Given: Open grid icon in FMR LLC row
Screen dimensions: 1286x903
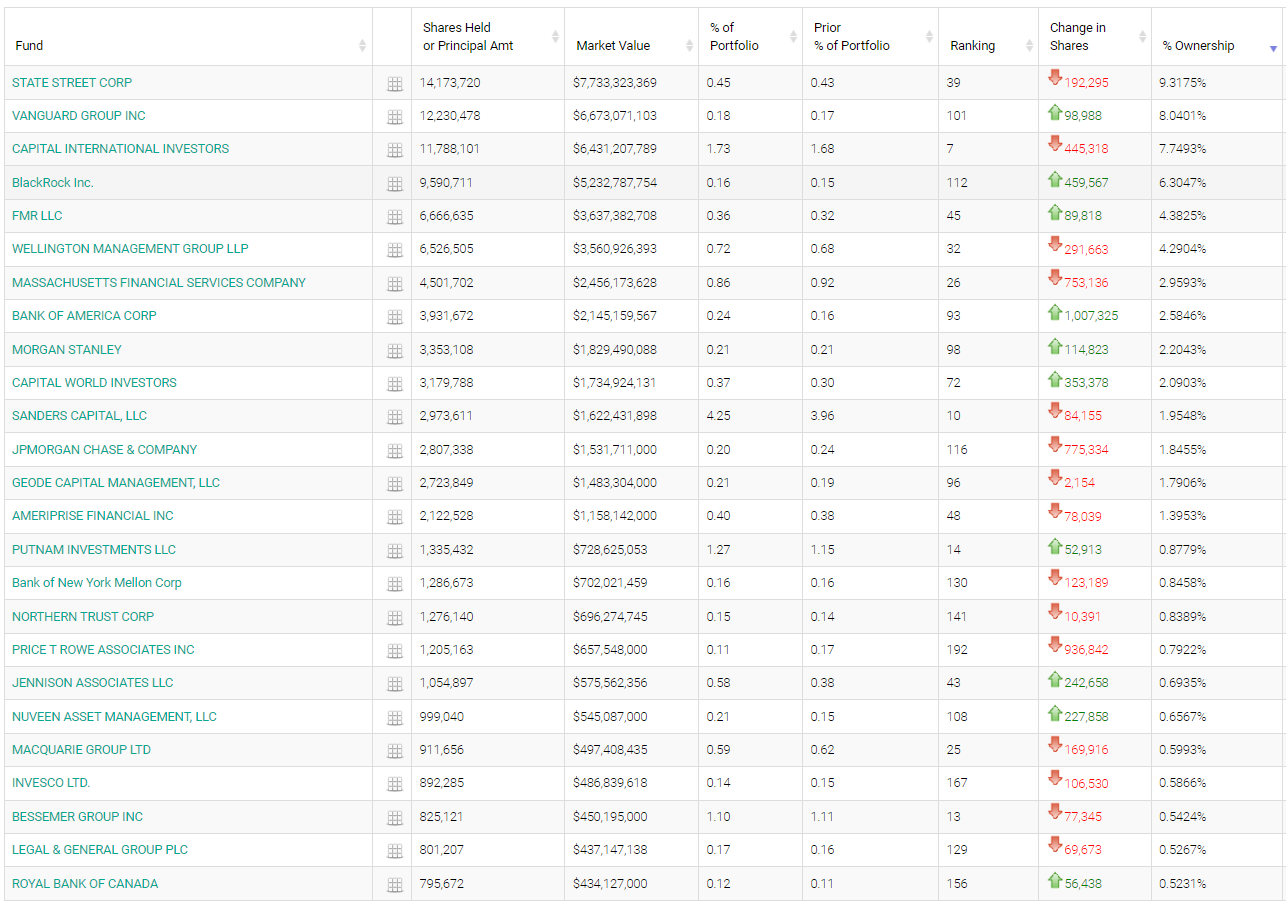Looking at the screenshot, I should tap(394, 217).
